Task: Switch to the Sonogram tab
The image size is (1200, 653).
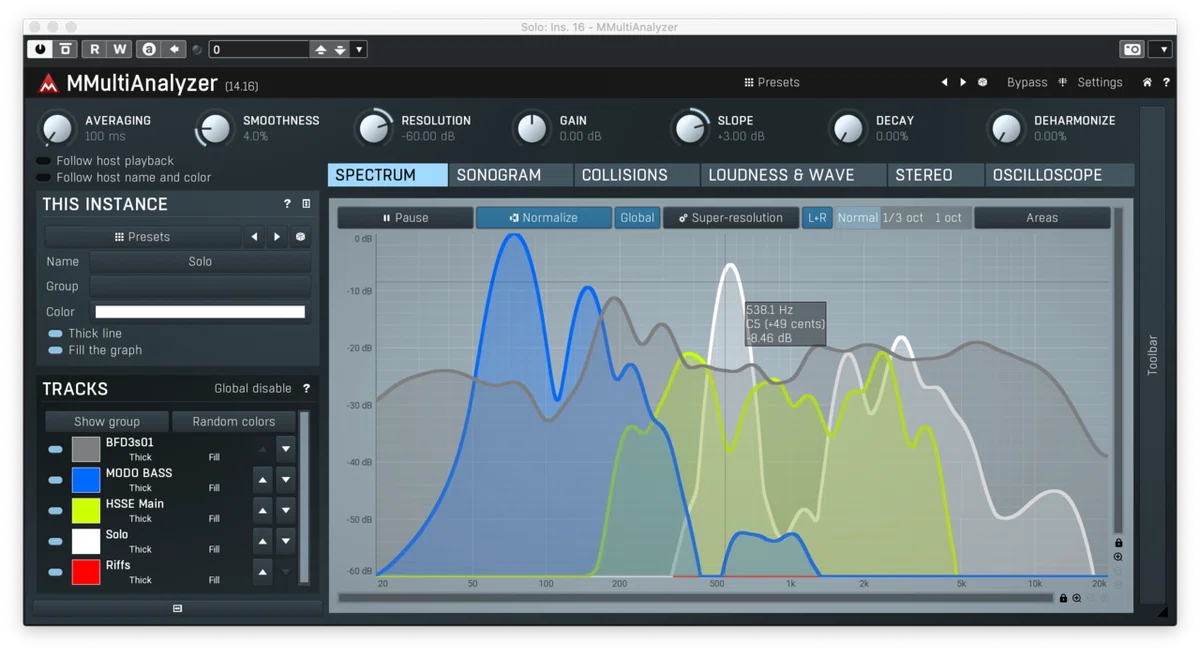Action: click(x=511, y=175)
